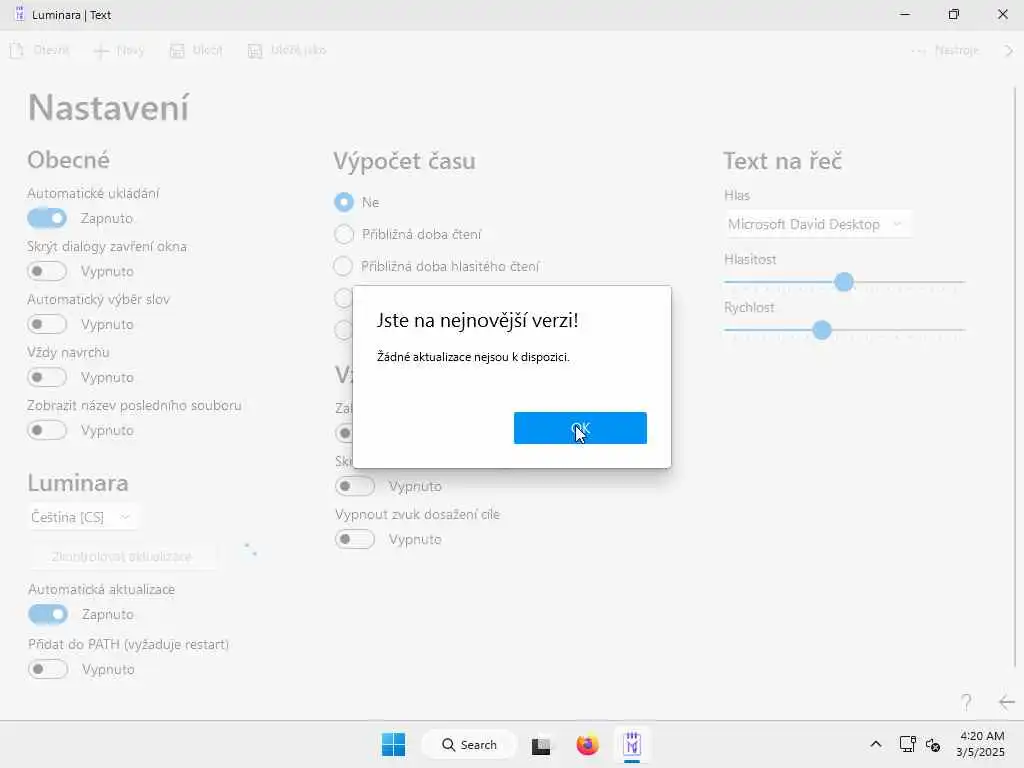Toggle Skrýt dialogy zavření okna switch
Screen dimensions: 1024x768
(x=47, y=271)
